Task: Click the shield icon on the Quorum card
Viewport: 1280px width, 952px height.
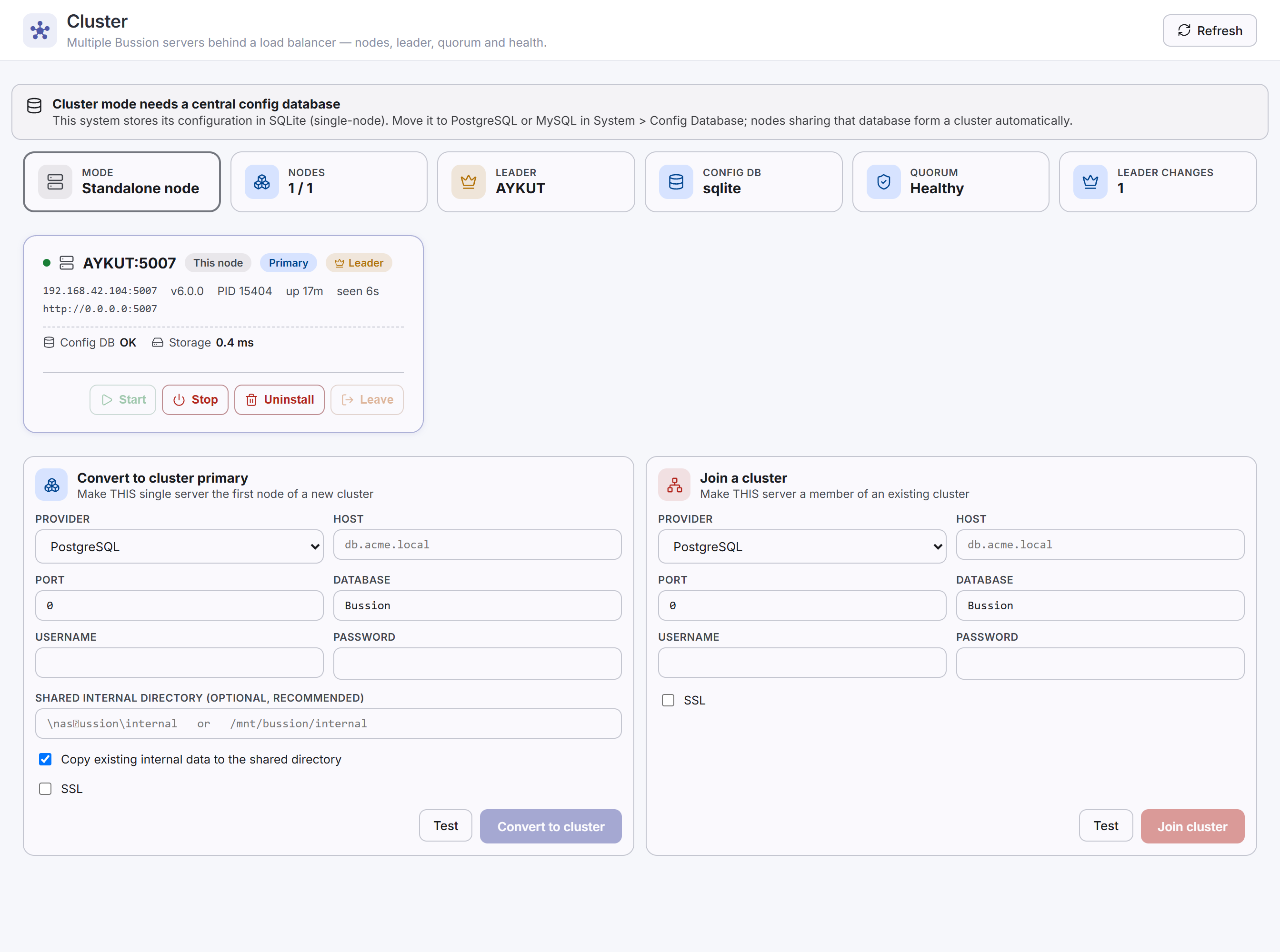Action: (x=884, y=182)
